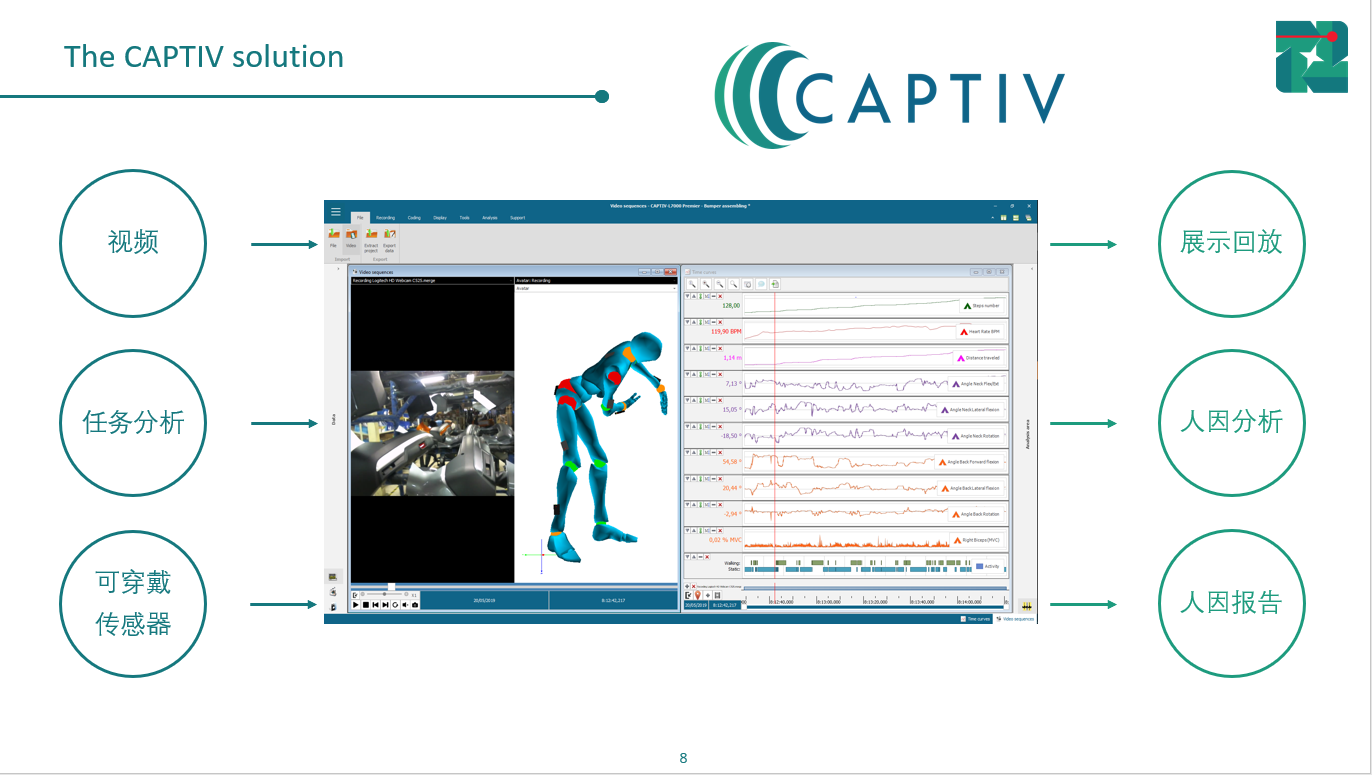Move Angle Neck Flex/Ext row up arrow
Image resolution: width=1372 pixels, height=775 pixels.
tap(694, 374)
